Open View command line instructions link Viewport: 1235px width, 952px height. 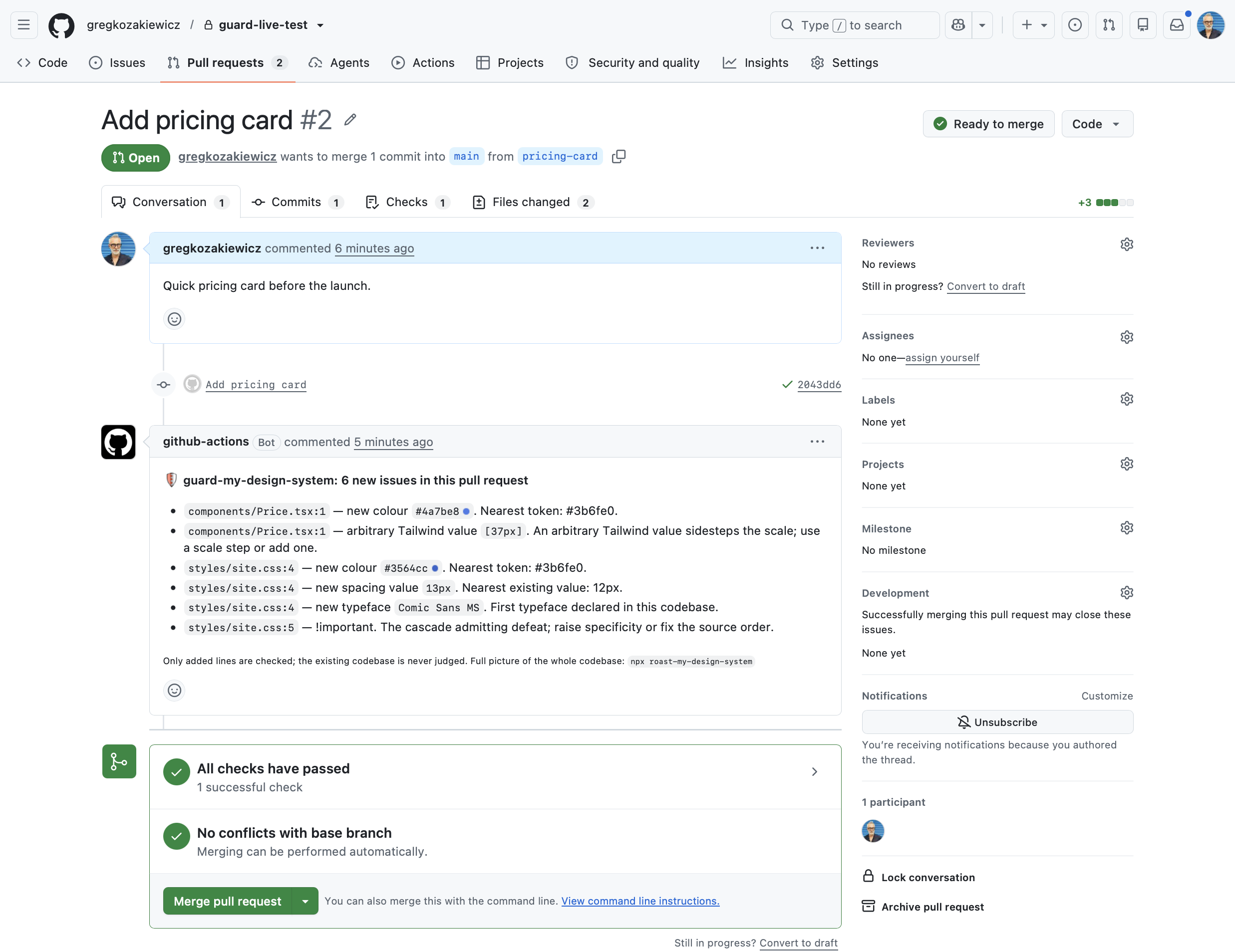tap(640, 901)
